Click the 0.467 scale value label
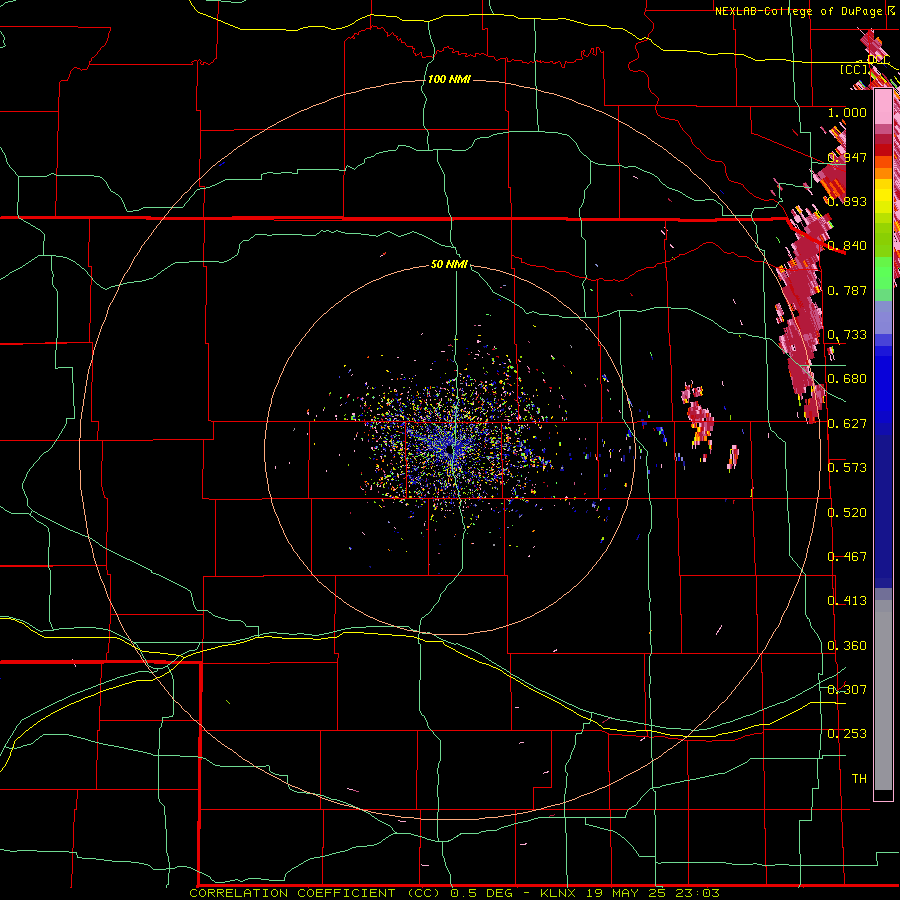900x900 pixels. coord(847,557)
